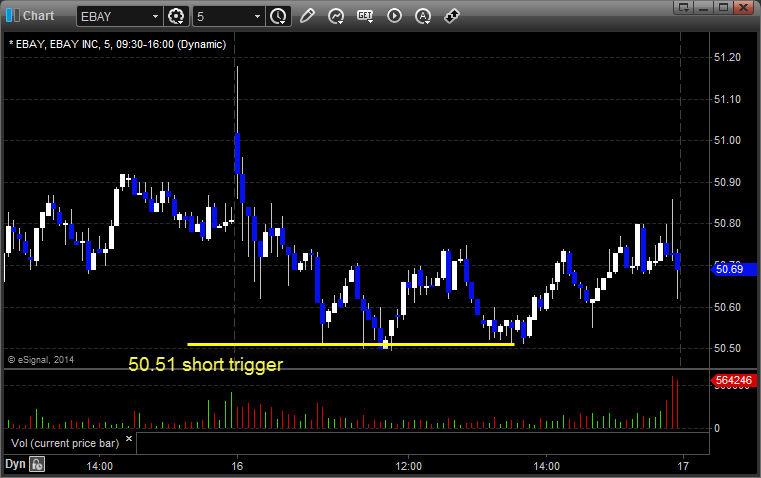Expand the interval 5 dropdown arrow
761x478 pixels.
coord(257,16)
